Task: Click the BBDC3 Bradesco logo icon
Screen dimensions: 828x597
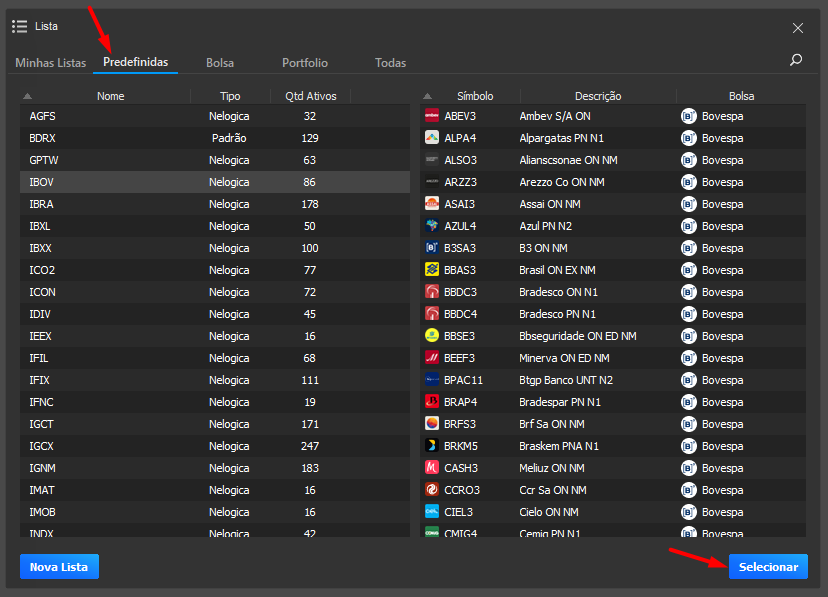Action: [432, 292]
